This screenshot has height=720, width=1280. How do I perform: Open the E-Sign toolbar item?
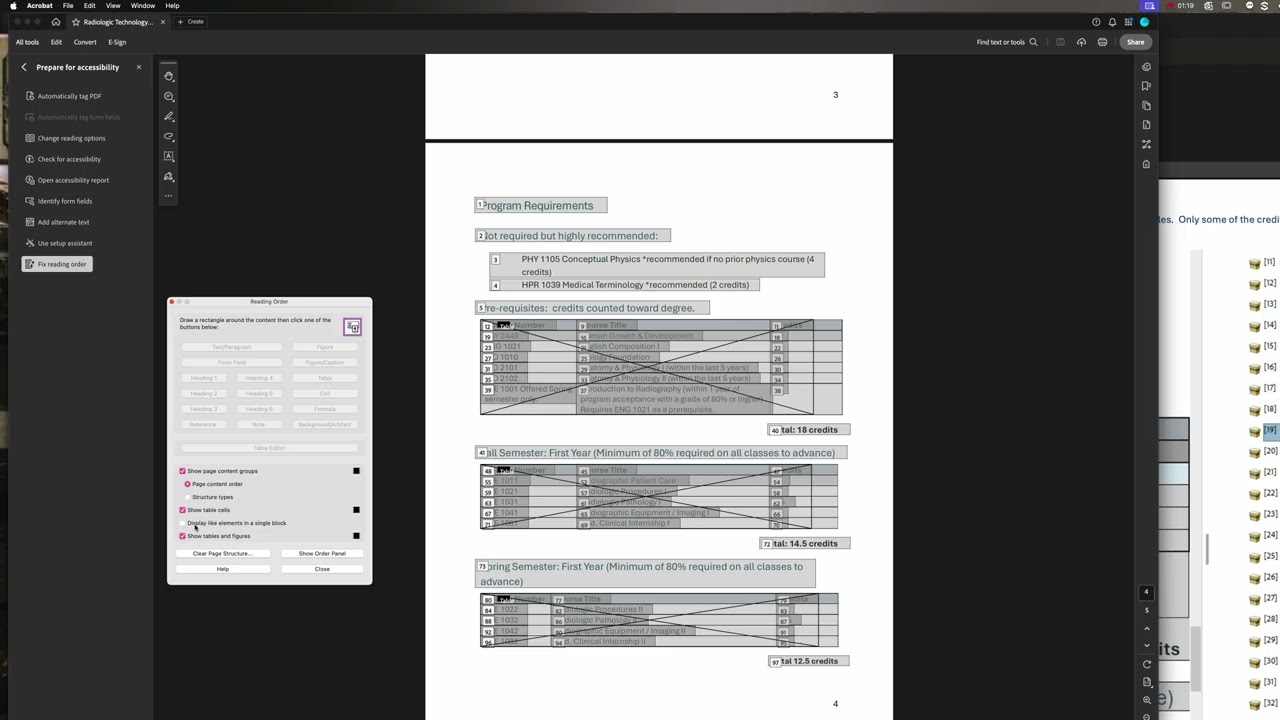117,42
